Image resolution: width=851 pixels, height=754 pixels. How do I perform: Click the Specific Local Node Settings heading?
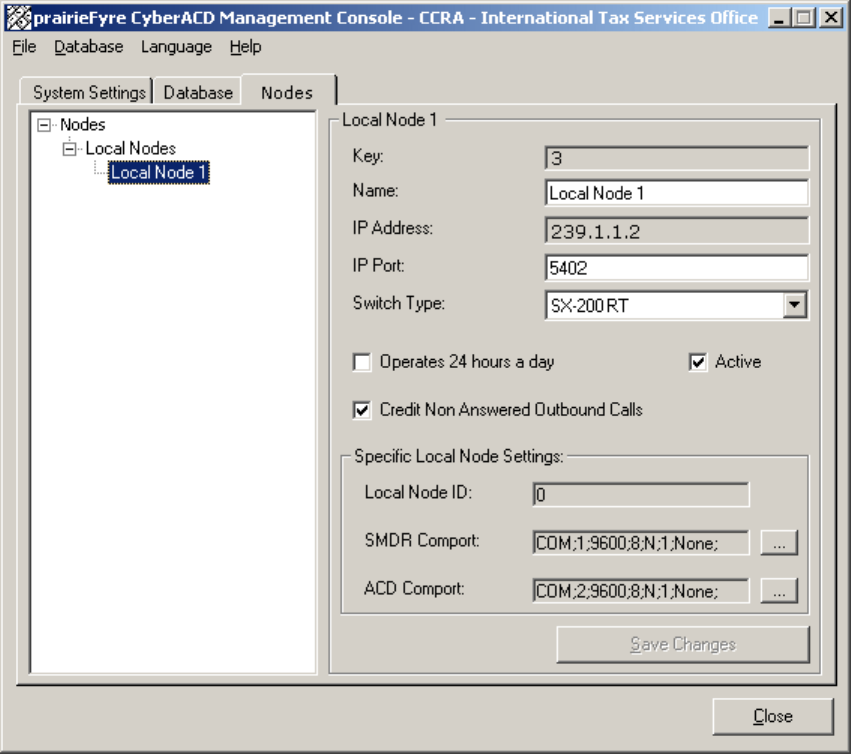point(459,456)
